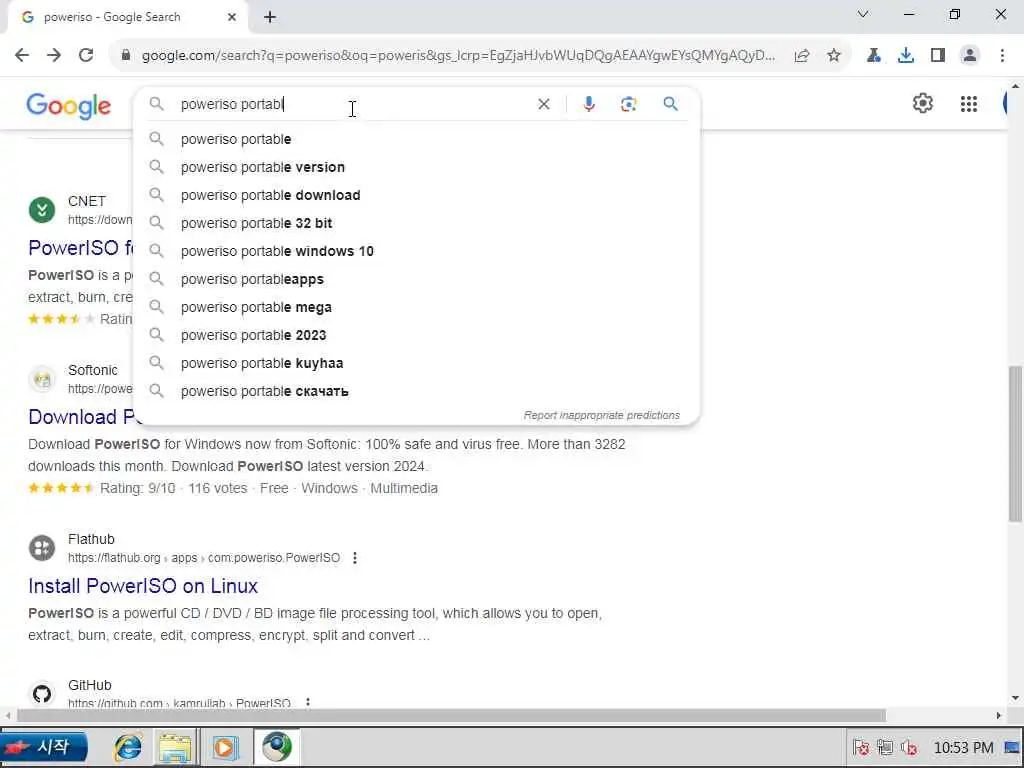Open the Start (시작) button
The width and height of the screenshot is (1024, 768).
coord(44,747)
